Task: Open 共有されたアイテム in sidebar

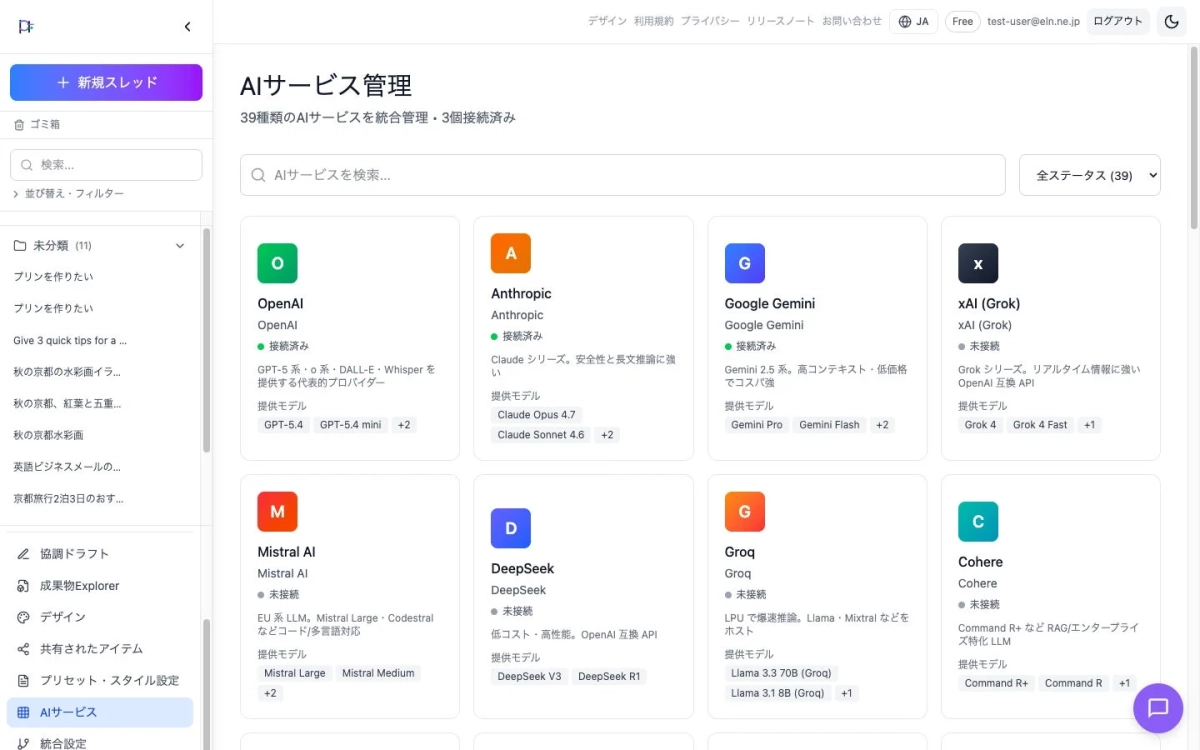Action: (x=100, y=649)
